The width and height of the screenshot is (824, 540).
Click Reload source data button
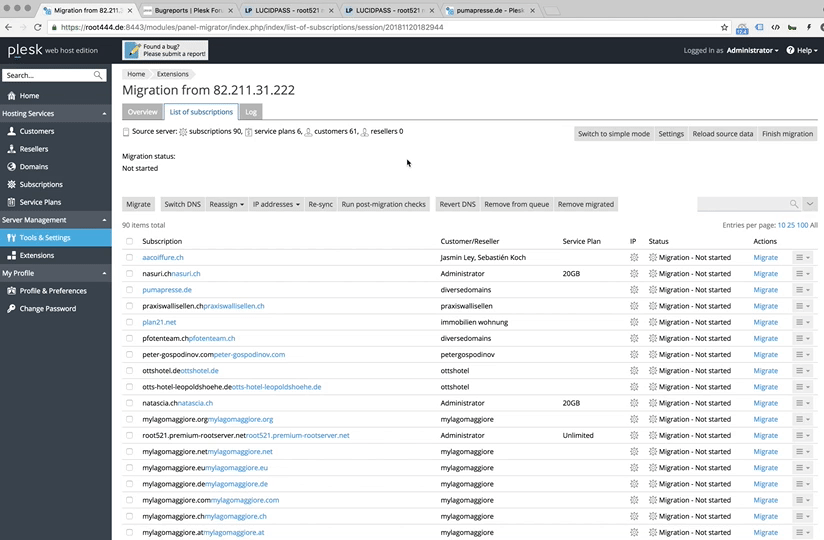(723, 134)
